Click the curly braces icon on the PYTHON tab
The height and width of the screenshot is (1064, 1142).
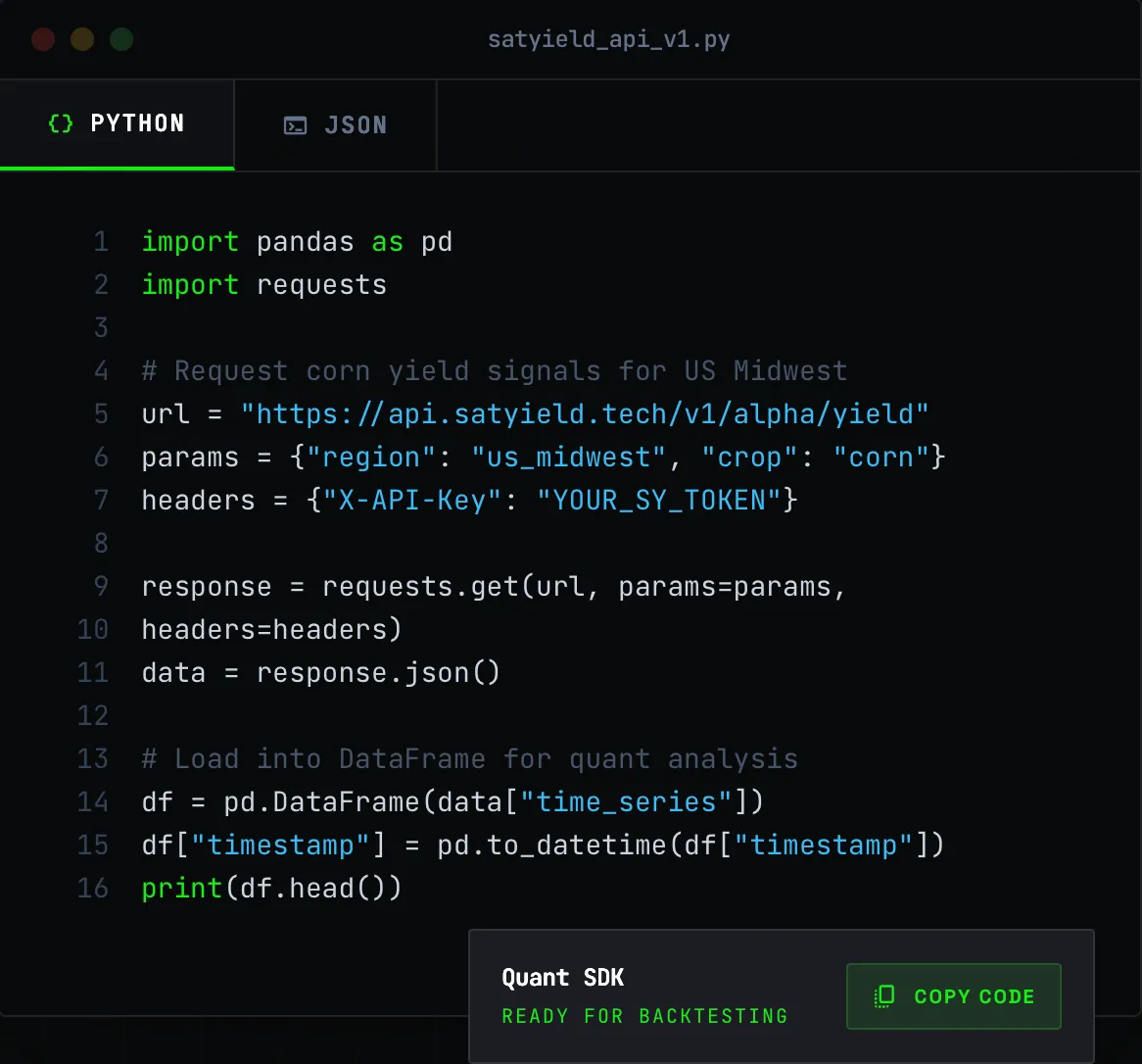(59, 122)
